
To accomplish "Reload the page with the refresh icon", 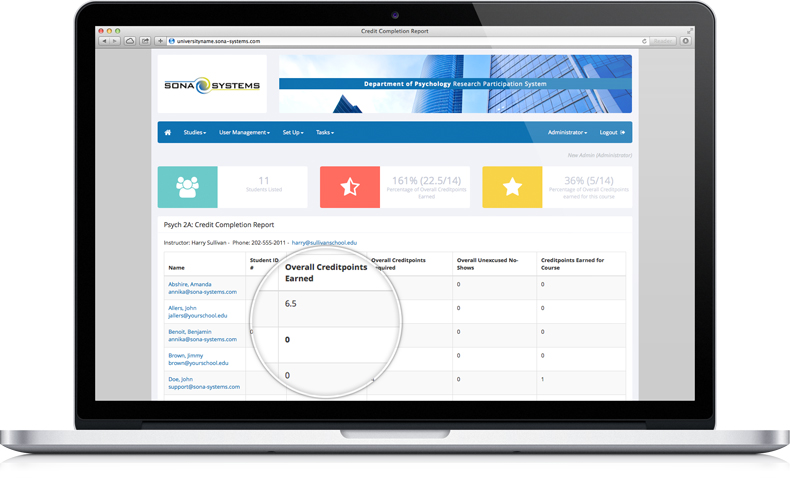I will coord(644,41).
